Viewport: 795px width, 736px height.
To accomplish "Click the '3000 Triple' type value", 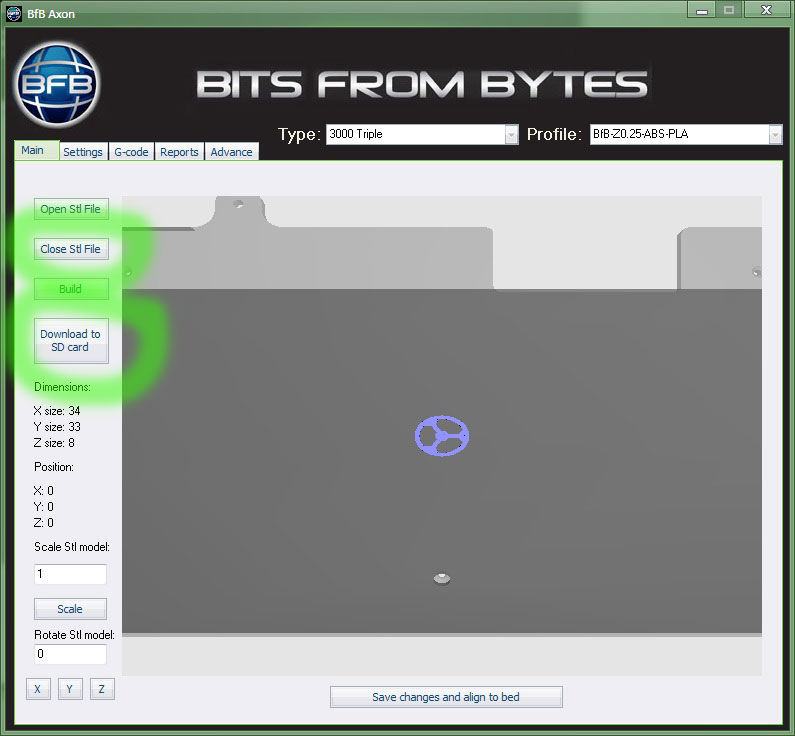I will (x=356, y=134).
